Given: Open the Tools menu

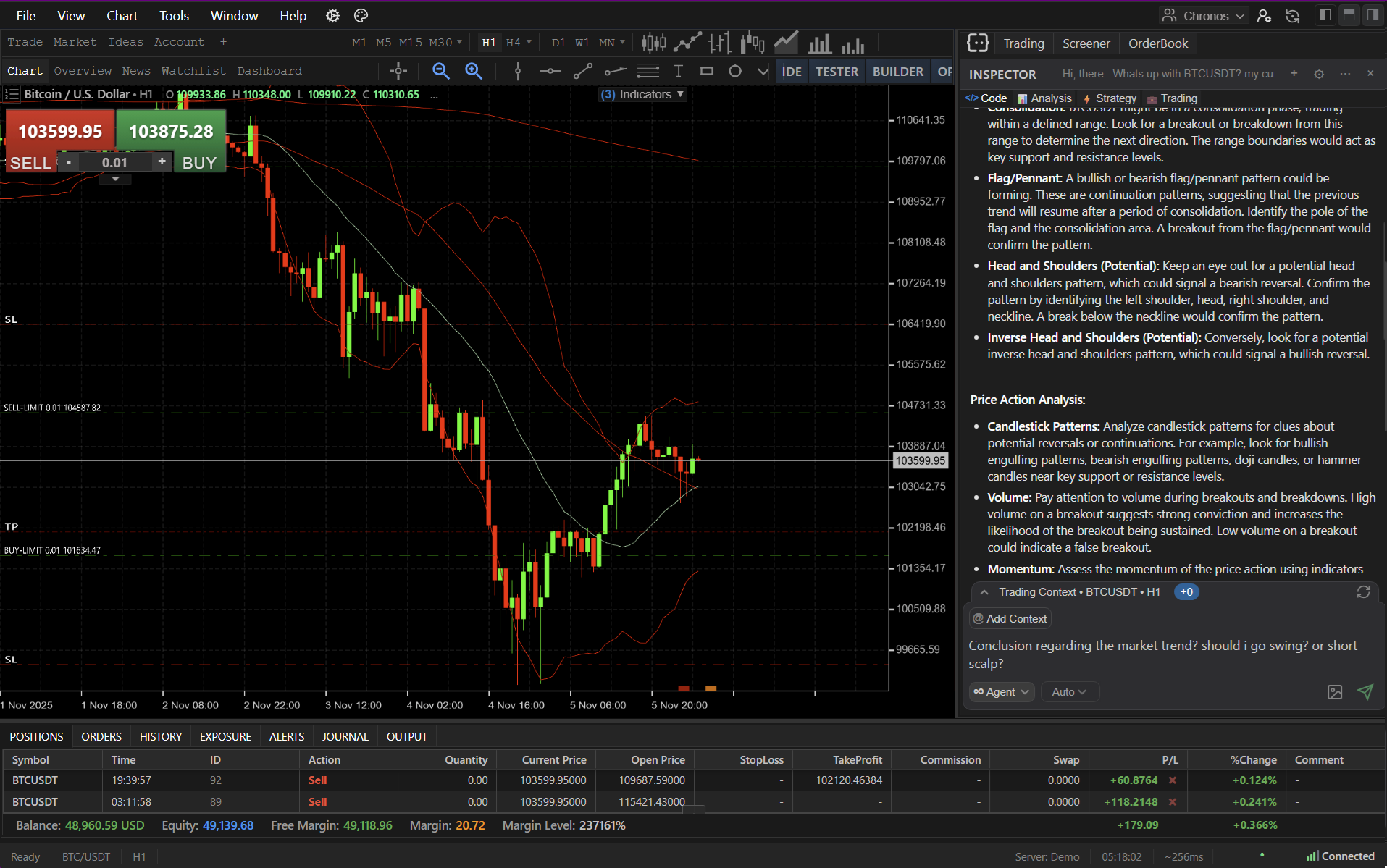Looking at the screenshot, I should coord(174,14).
